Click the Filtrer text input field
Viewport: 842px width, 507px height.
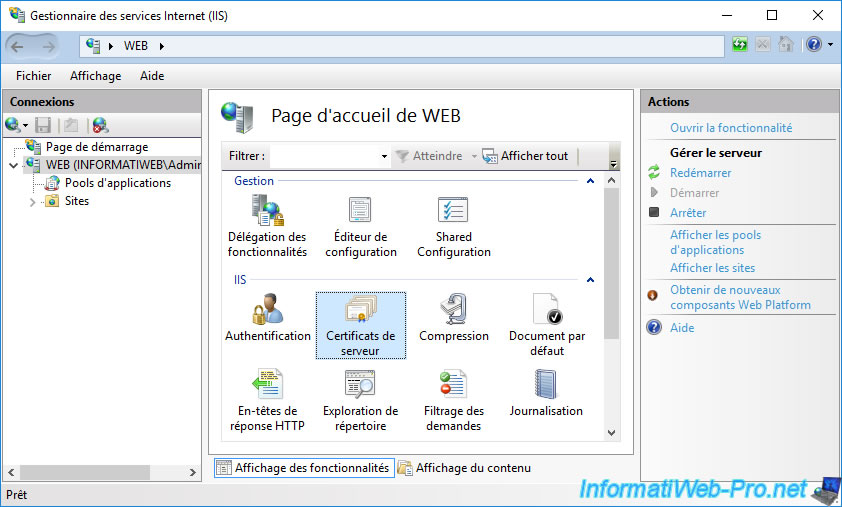click(325, 156)
